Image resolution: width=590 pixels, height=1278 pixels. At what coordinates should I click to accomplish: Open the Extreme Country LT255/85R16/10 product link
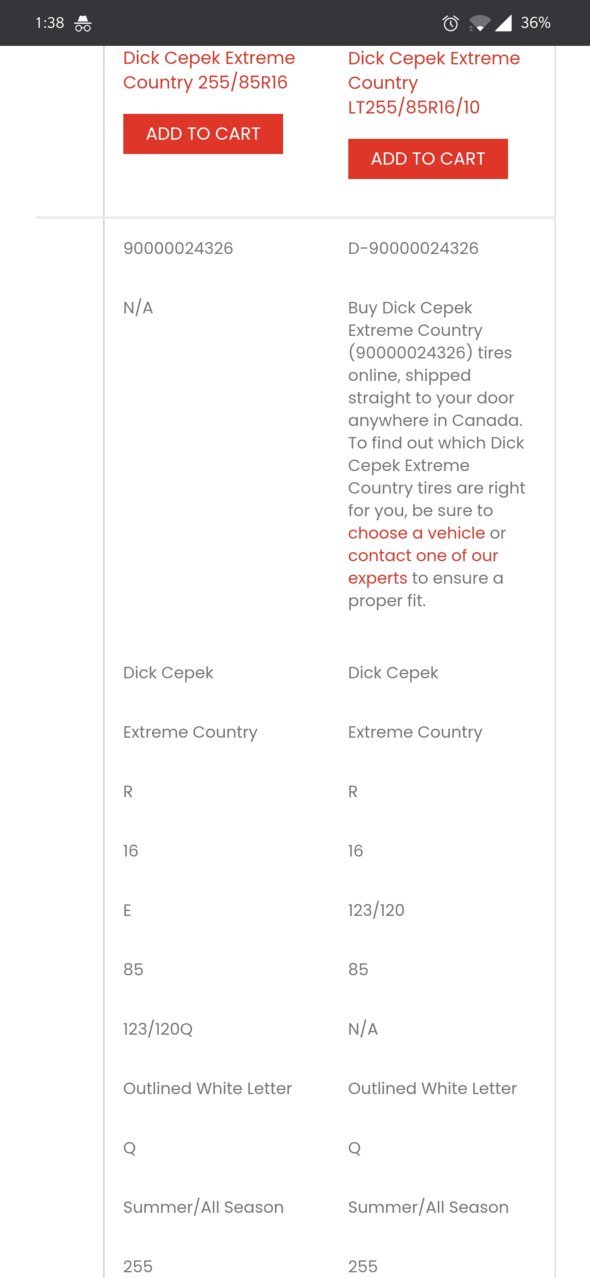click(x=434, y=82)
